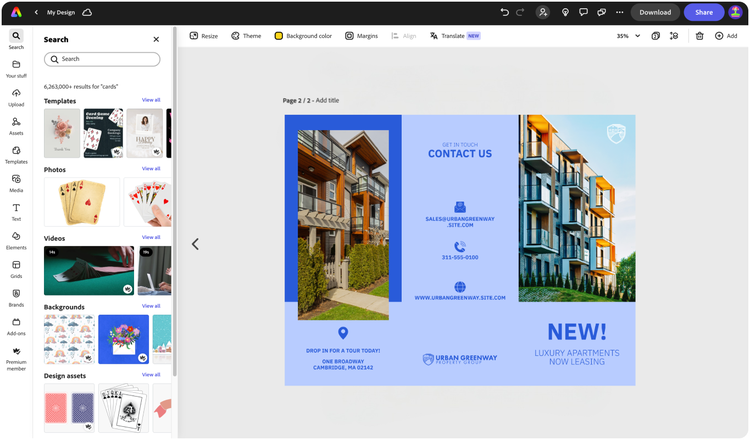Click the page arrangement icon beside the trash
750x440 pixels.
674,36
